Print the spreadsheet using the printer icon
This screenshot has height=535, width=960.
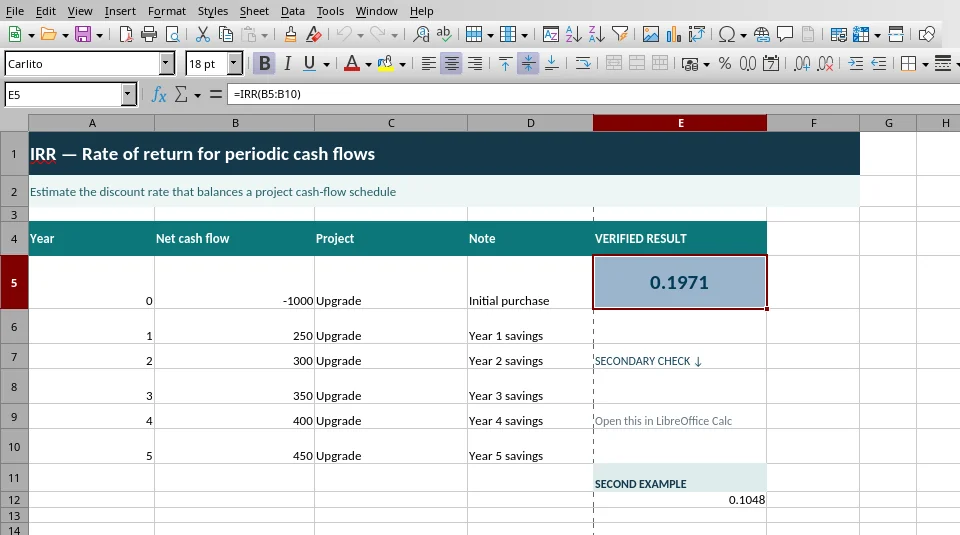(149, 34)
